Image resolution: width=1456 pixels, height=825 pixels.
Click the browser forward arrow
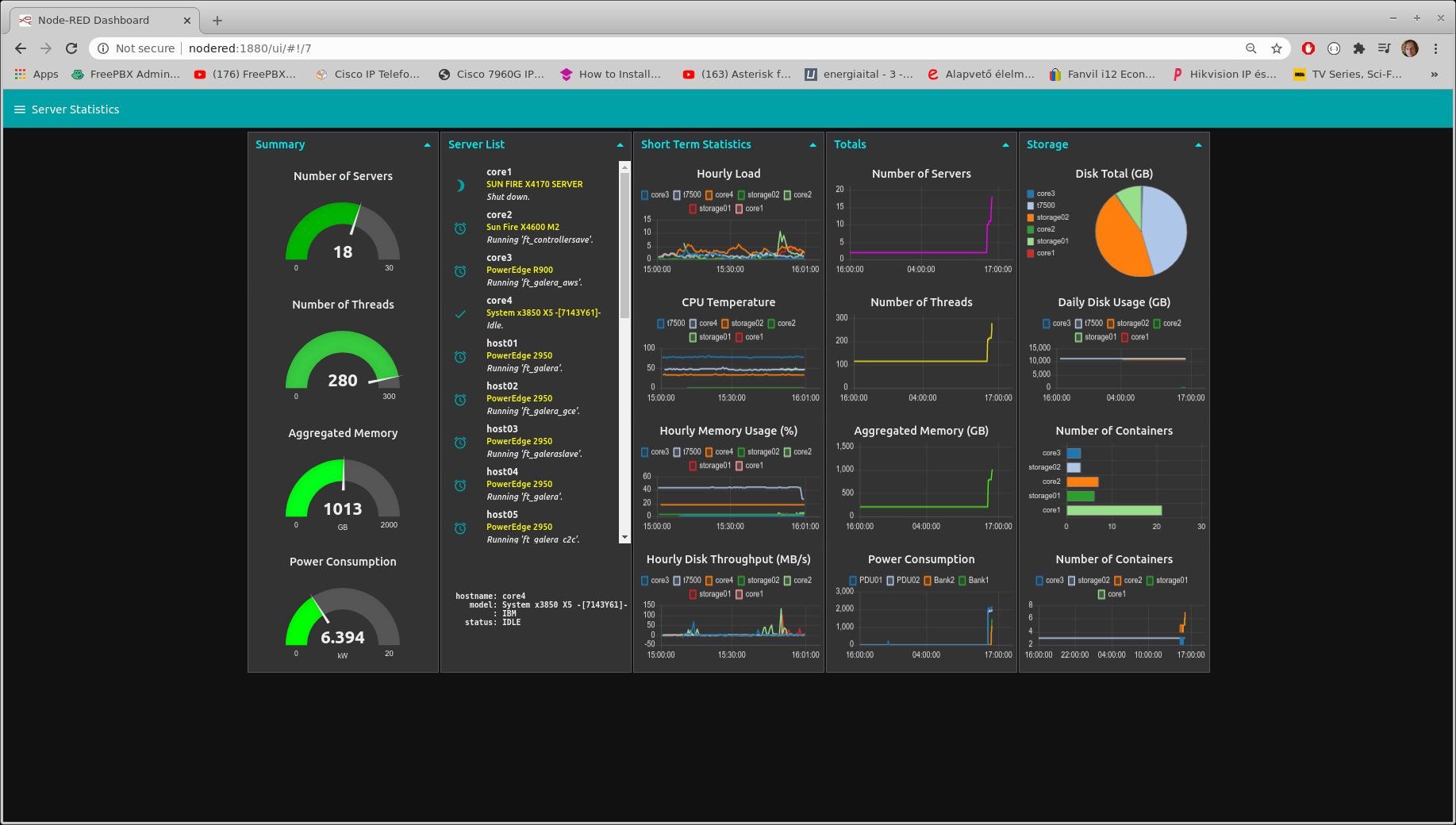tap(46, 48)
